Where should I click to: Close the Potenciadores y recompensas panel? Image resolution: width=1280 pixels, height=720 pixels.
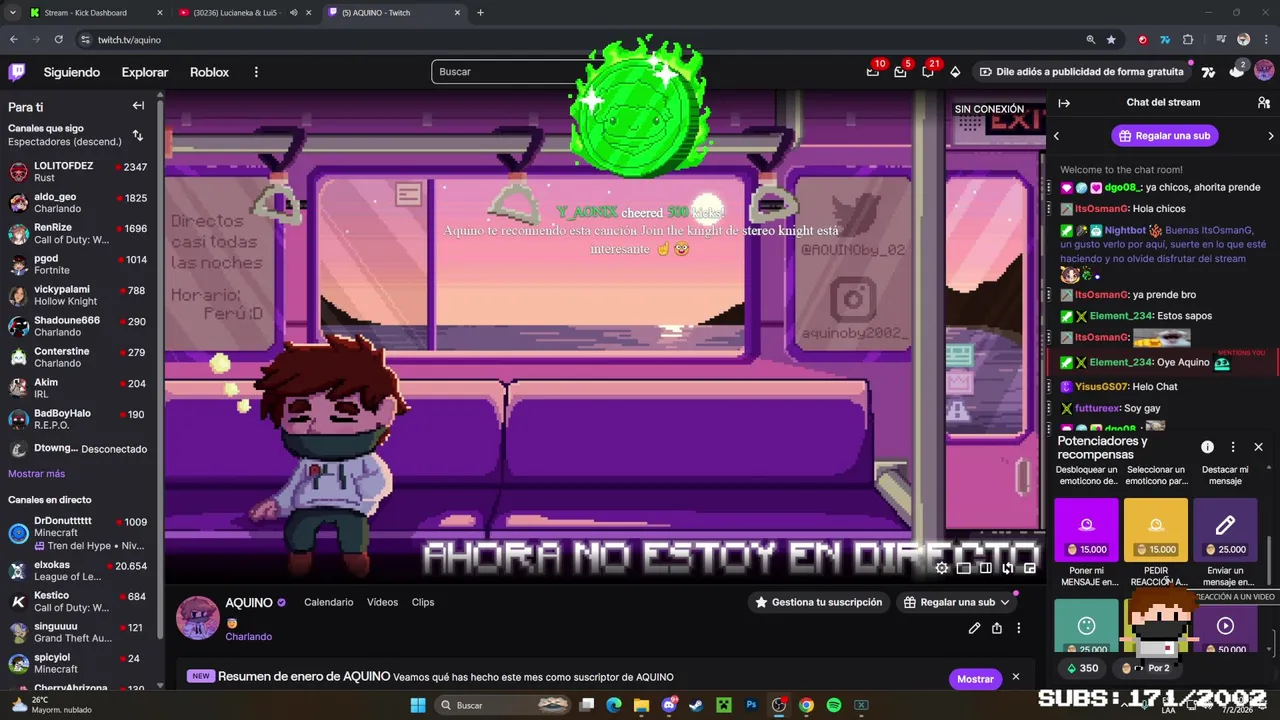1258,447
